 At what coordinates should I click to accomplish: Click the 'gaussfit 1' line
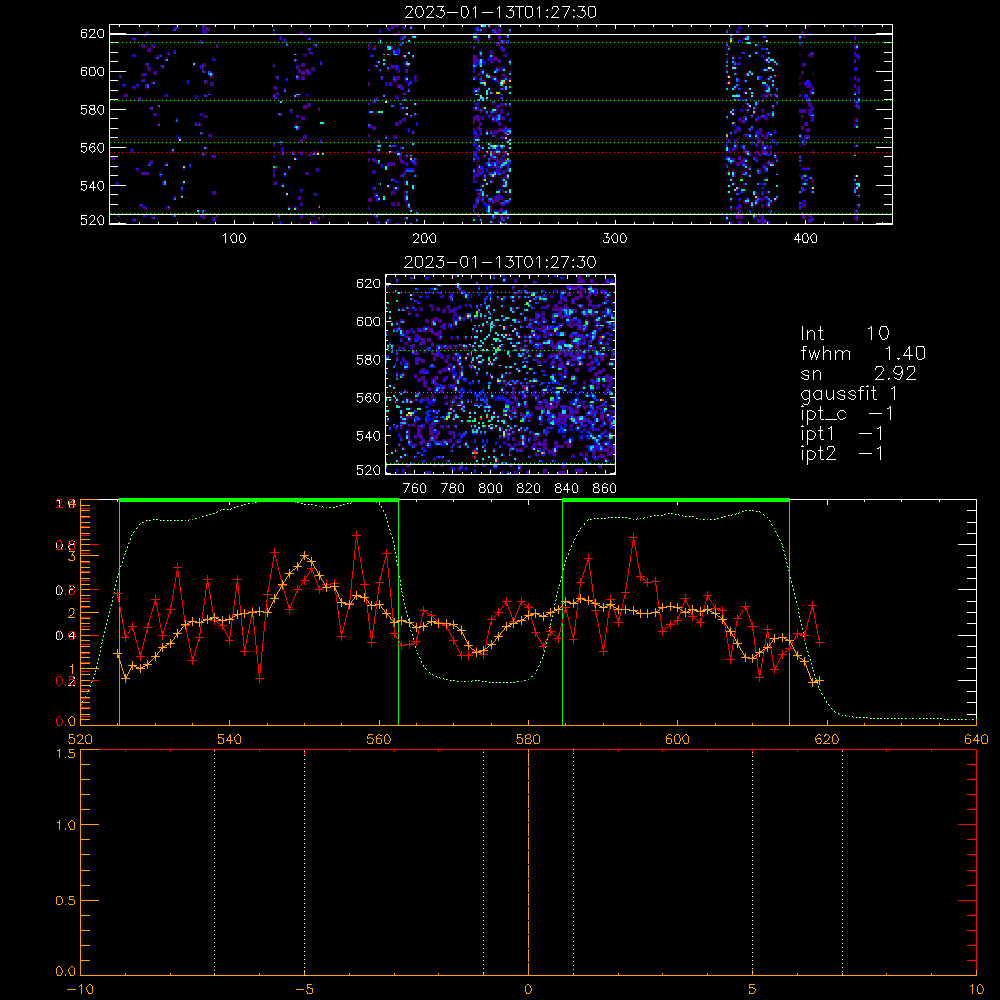tap(849, 393)
